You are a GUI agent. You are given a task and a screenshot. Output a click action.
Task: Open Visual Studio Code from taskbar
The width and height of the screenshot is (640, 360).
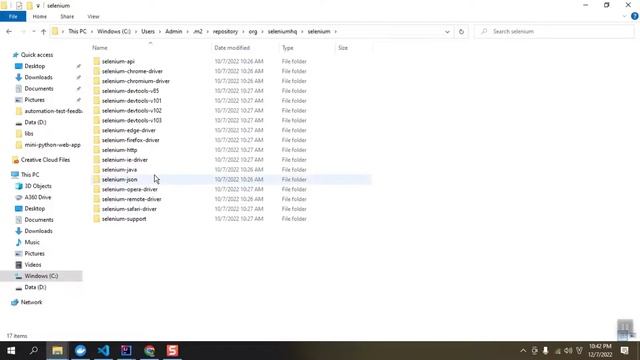(x=103, y=351)
